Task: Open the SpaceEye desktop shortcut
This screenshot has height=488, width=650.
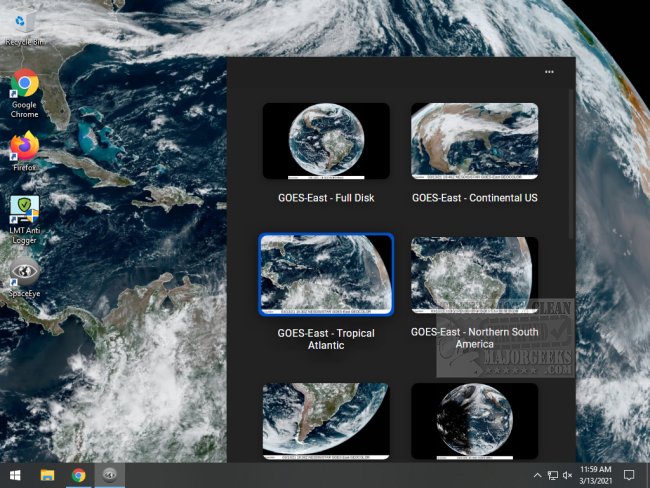Action: point(24,277)
